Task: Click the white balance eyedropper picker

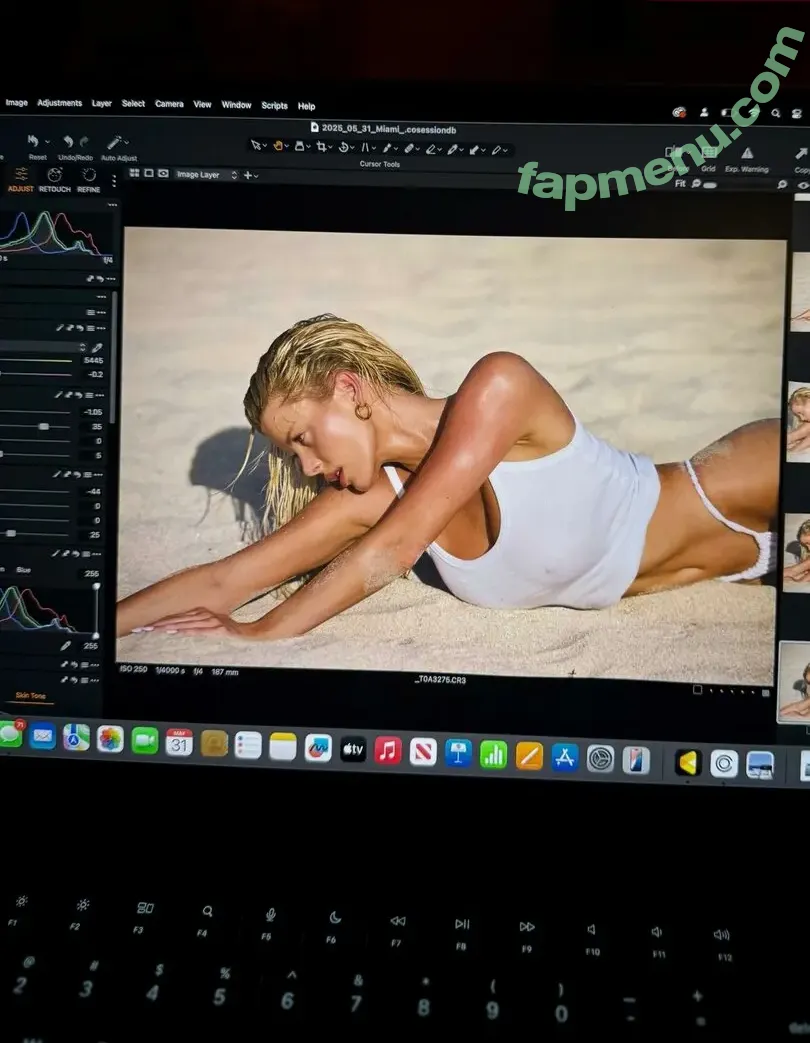Action: tap(97, 346)
